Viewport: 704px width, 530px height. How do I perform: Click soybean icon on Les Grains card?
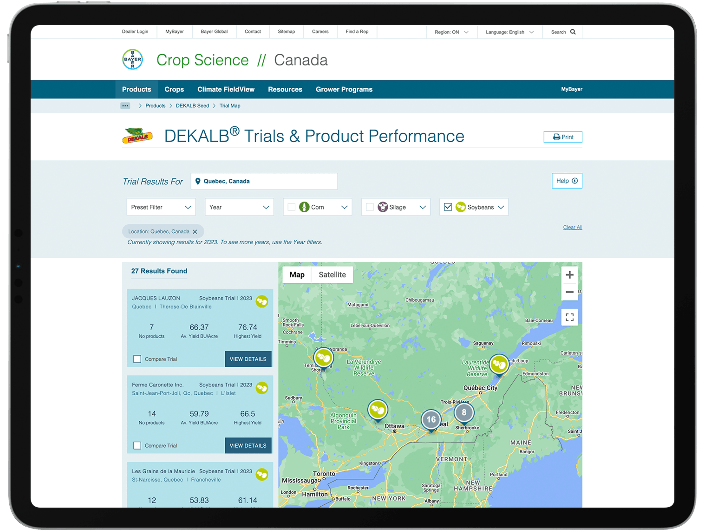click(262, 474)
